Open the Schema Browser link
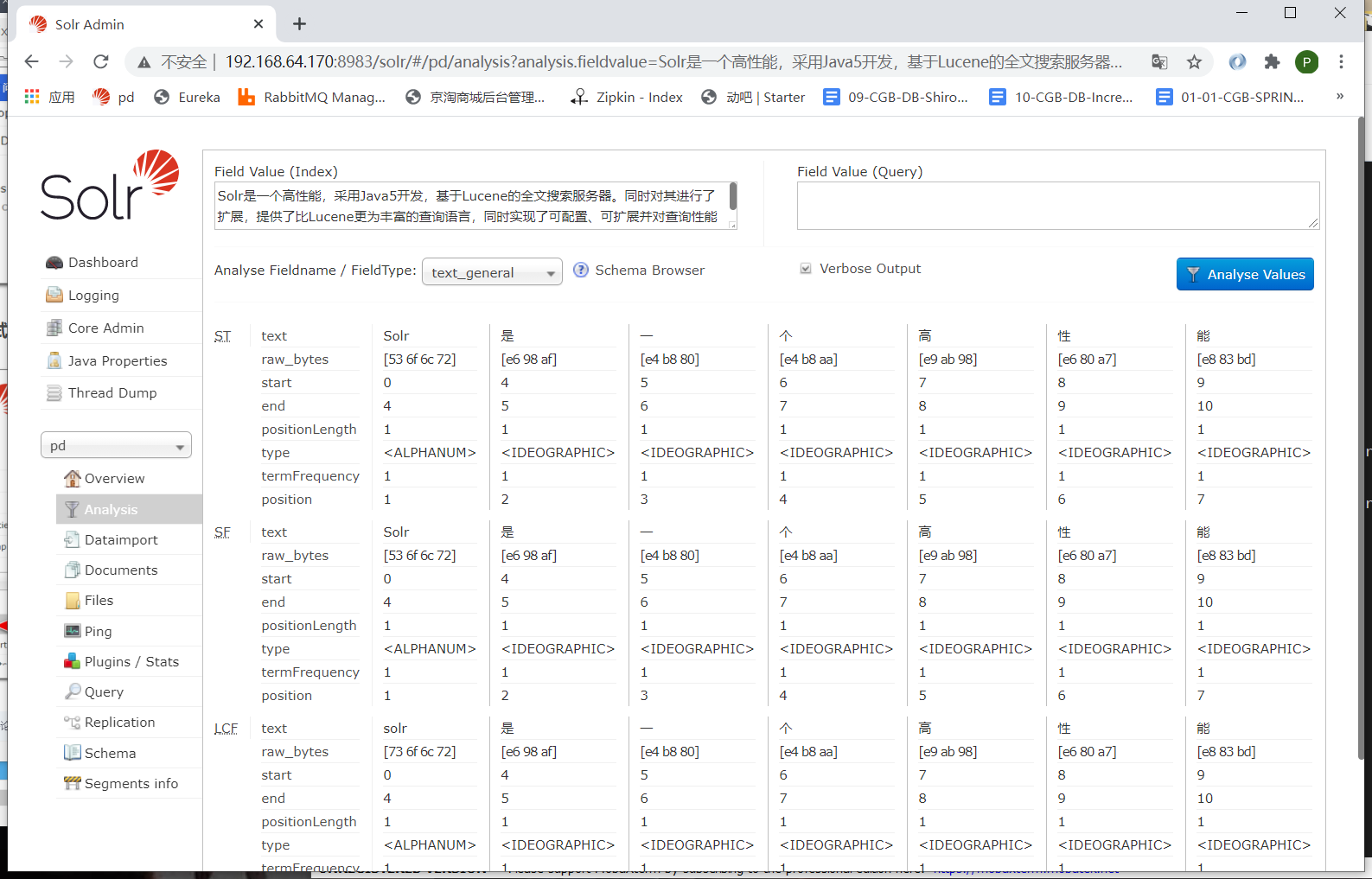1372x879 pixels. [x=649, y=271]
